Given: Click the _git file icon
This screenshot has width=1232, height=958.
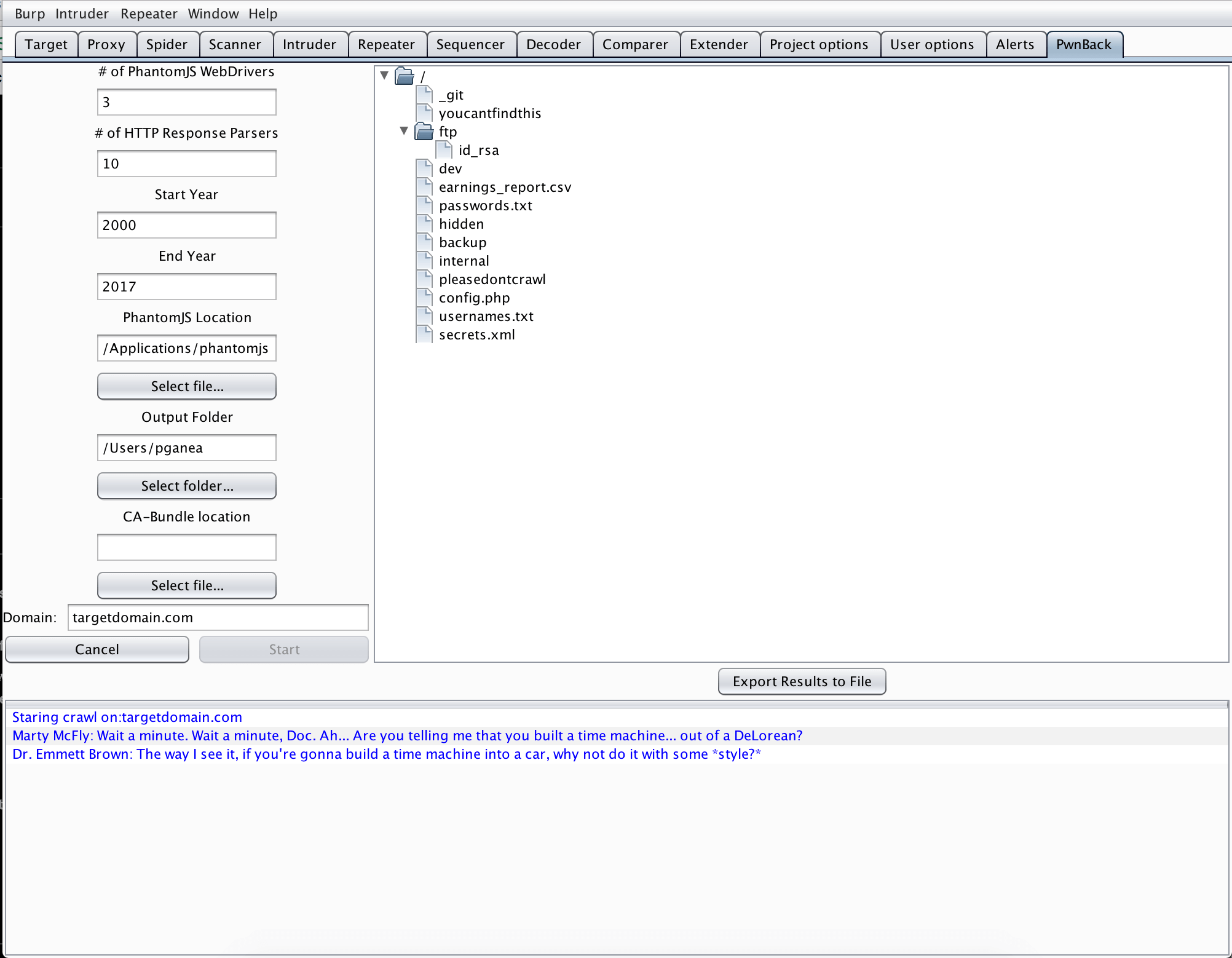Looking at the screenshot, I should (424, 95).
